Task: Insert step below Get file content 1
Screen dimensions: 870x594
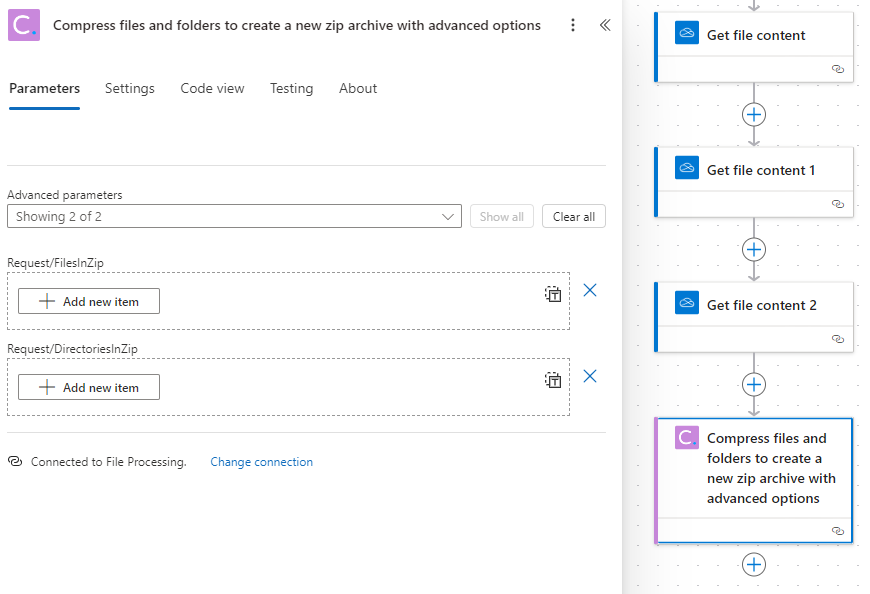Action: coord(753,250)
